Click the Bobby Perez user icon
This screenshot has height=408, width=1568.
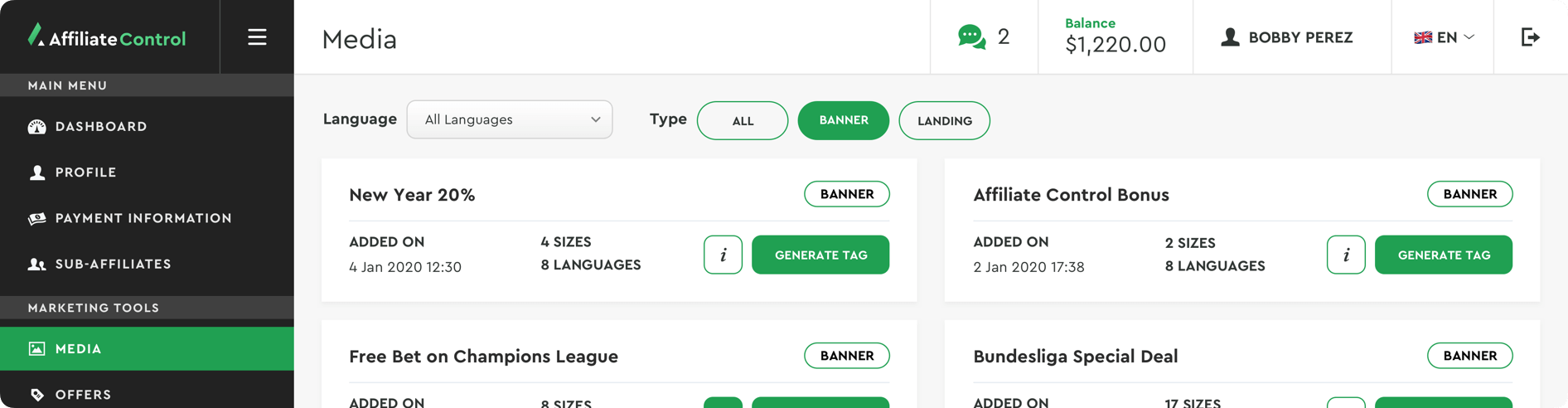(x=1230, y=37)
